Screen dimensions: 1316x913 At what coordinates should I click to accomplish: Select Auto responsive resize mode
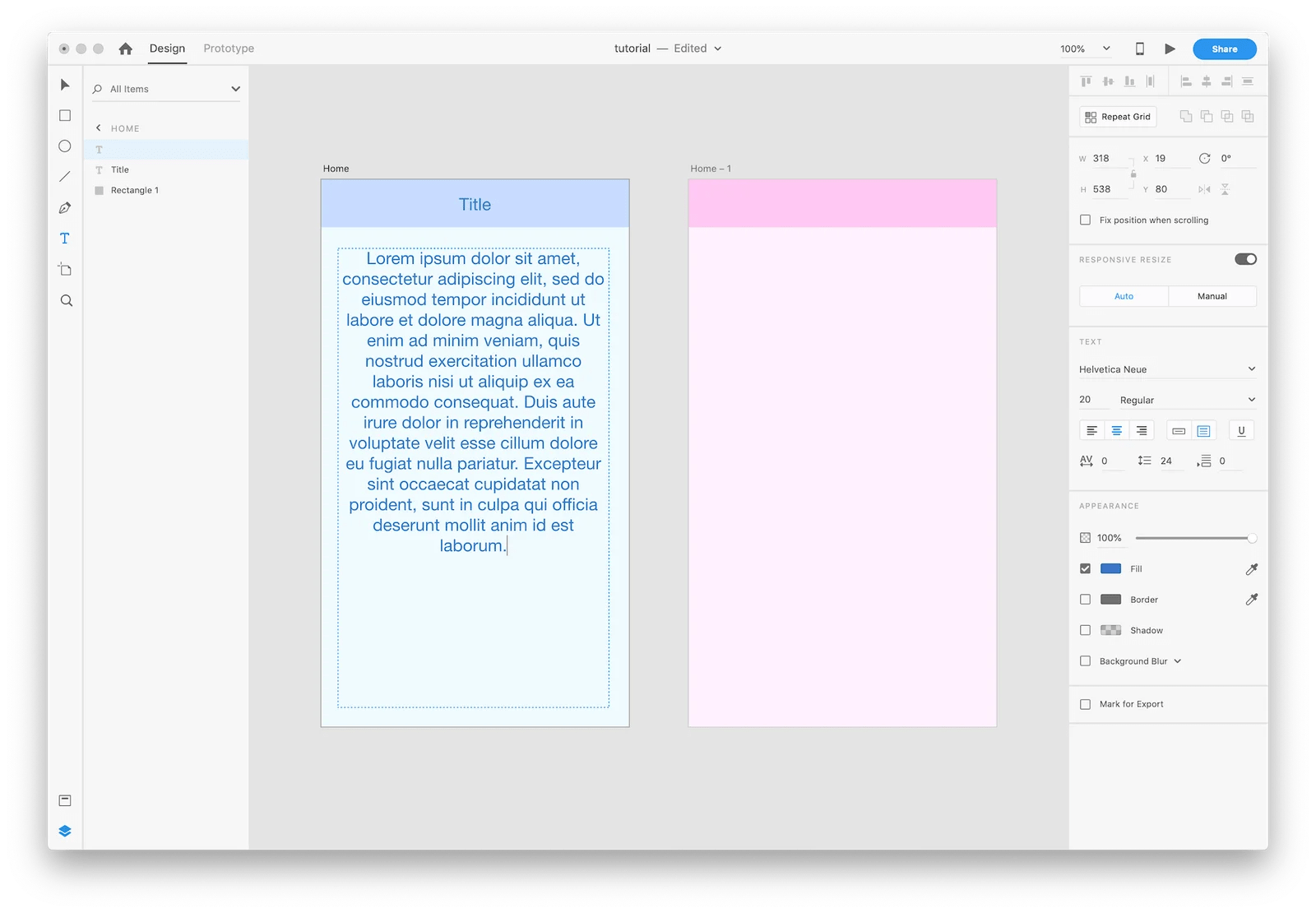click(1124, 296)
